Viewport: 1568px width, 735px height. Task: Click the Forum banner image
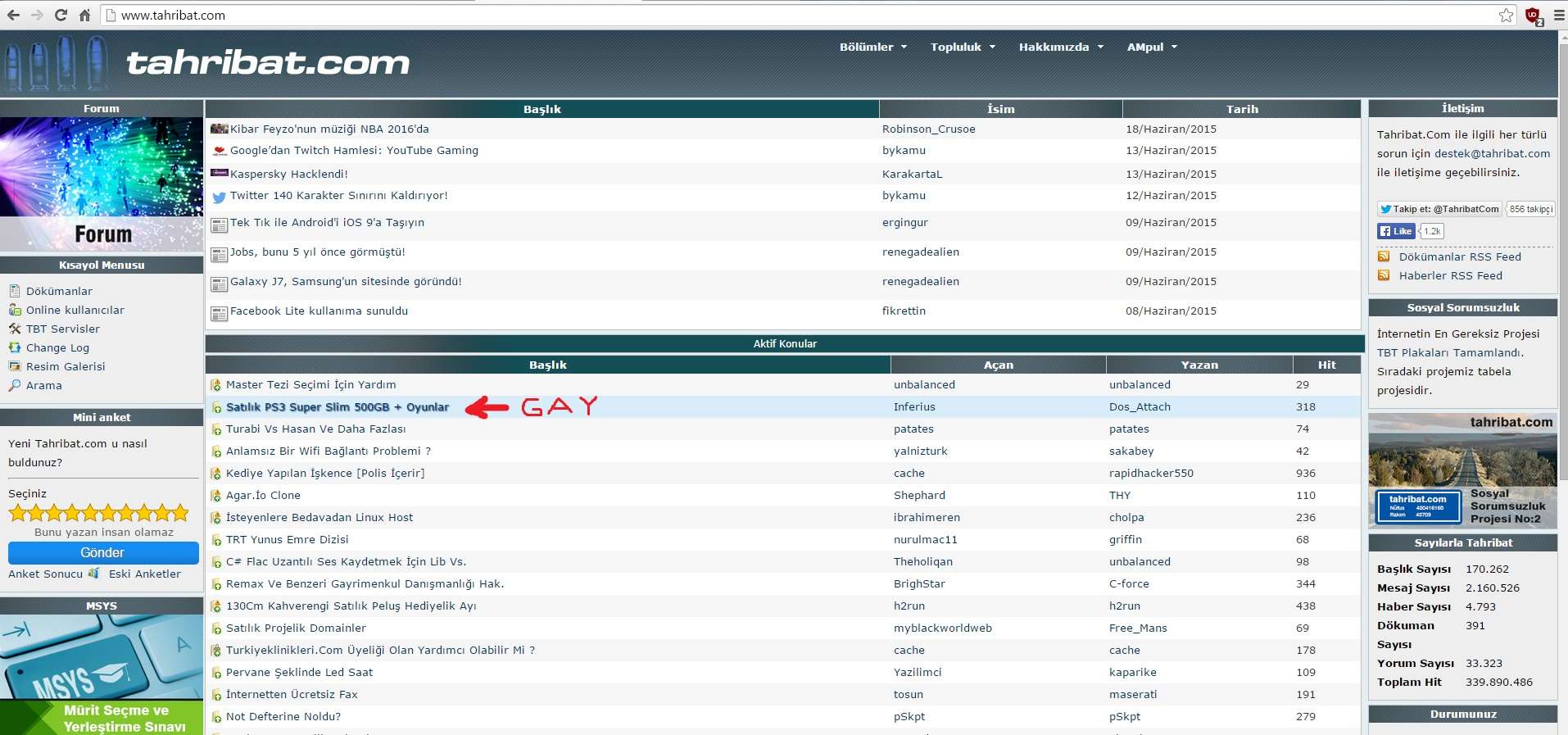[x=102, y=184]
